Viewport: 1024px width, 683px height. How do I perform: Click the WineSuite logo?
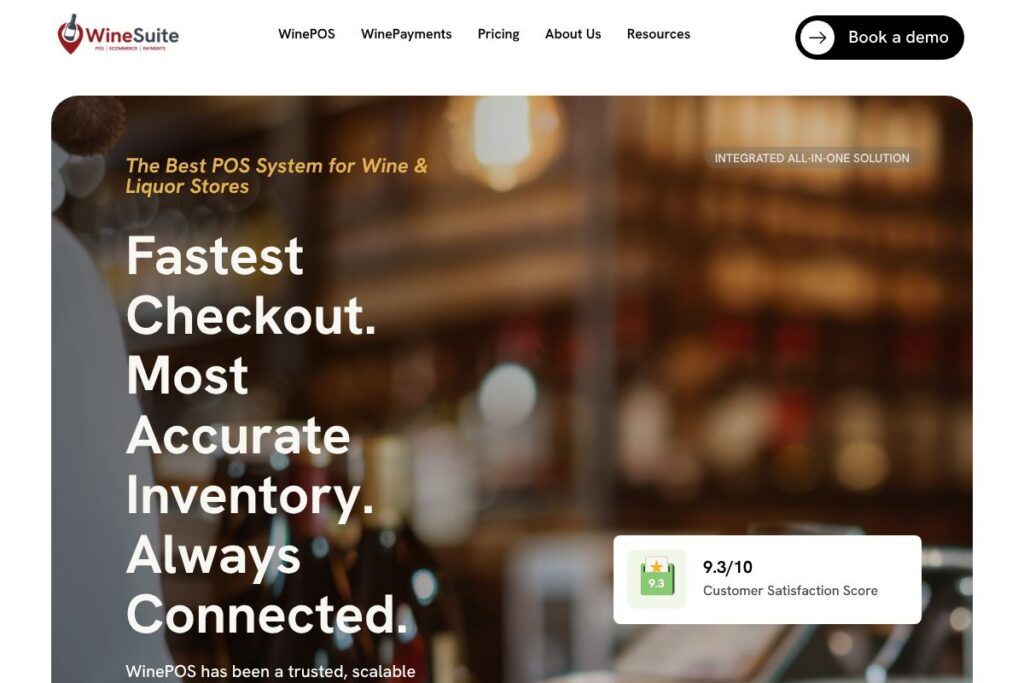(118, 34)
